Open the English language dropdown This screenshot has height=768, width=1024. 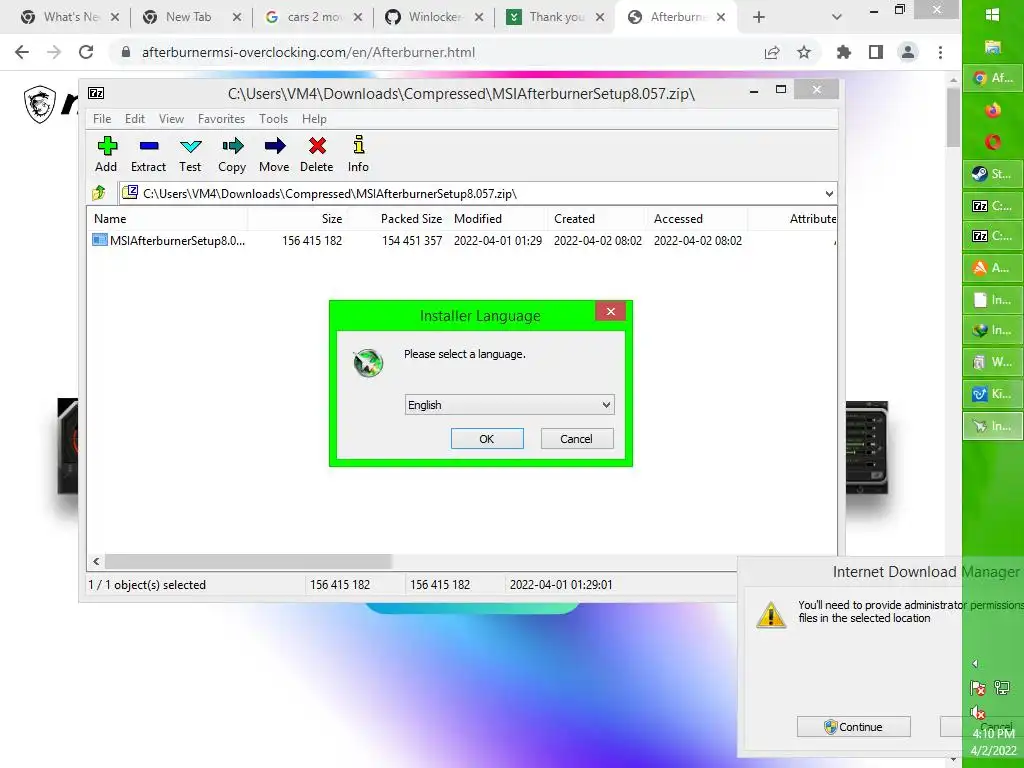pos(509,405)
